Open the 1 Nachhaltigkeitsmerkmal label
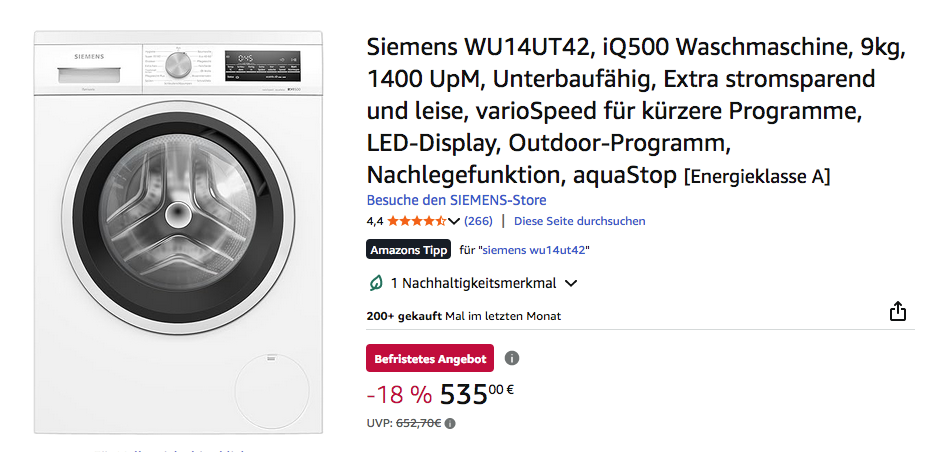This screenshot has width=925, height=452. [473, 283]
